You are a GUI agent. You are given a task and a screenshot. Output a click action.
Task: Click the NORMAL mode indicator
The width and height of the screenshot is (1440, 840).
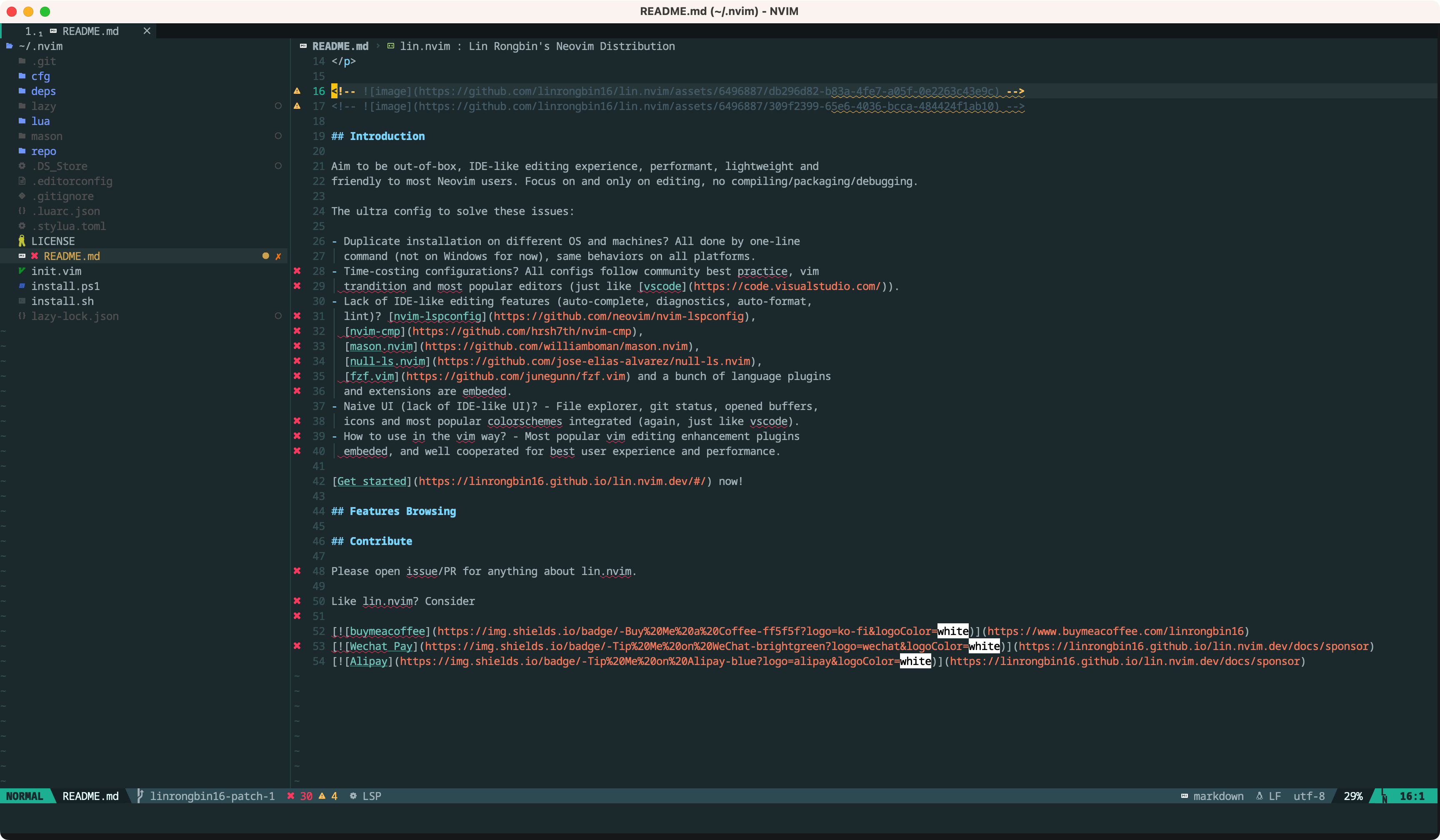click(x=25, y=796)
